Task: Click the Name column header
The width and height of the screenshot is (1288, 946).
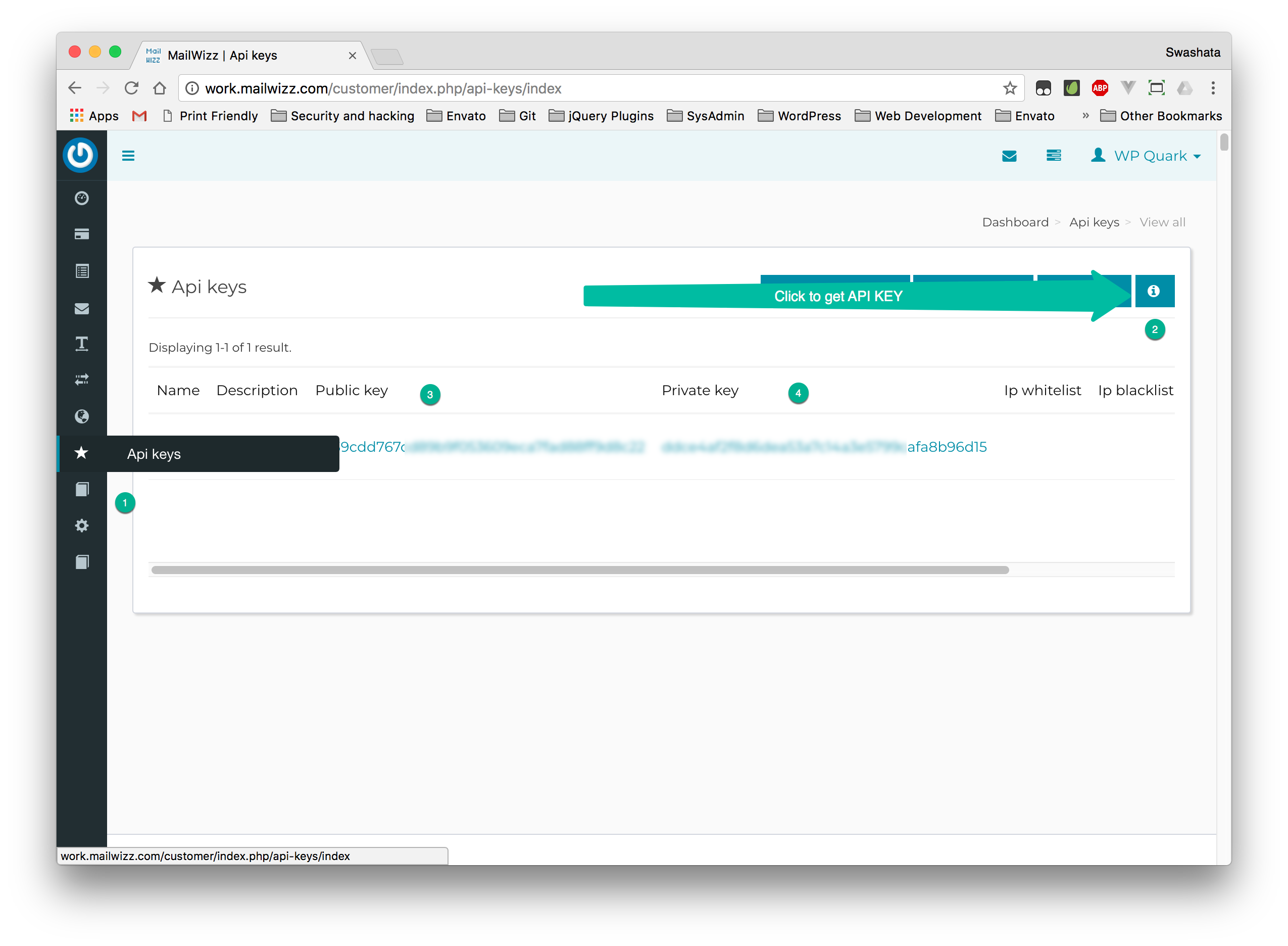Action: point(178,391)
